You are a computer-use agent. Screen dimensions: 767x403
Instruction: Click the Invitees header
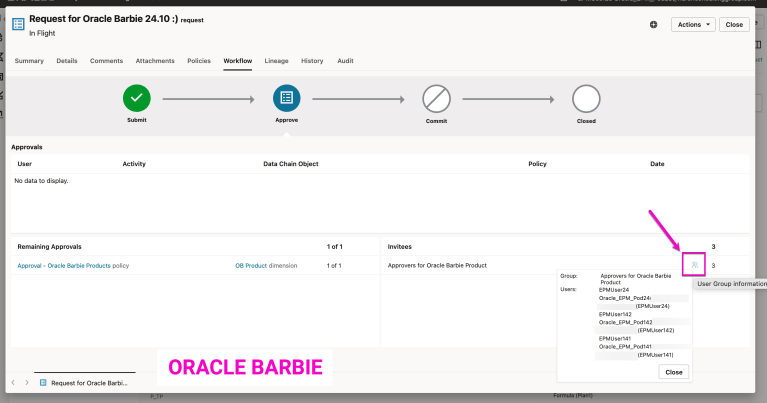click(x=400, y=246)
